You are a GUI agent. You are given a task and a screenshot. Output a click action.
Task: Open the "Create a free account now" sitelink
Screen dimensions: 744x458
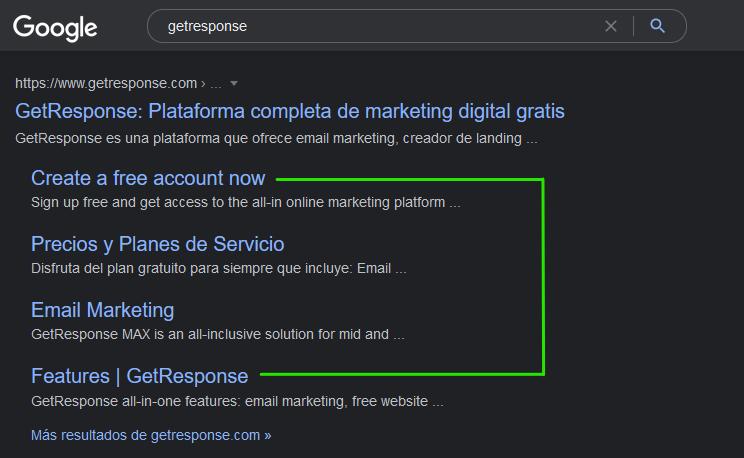click(148, 178)
